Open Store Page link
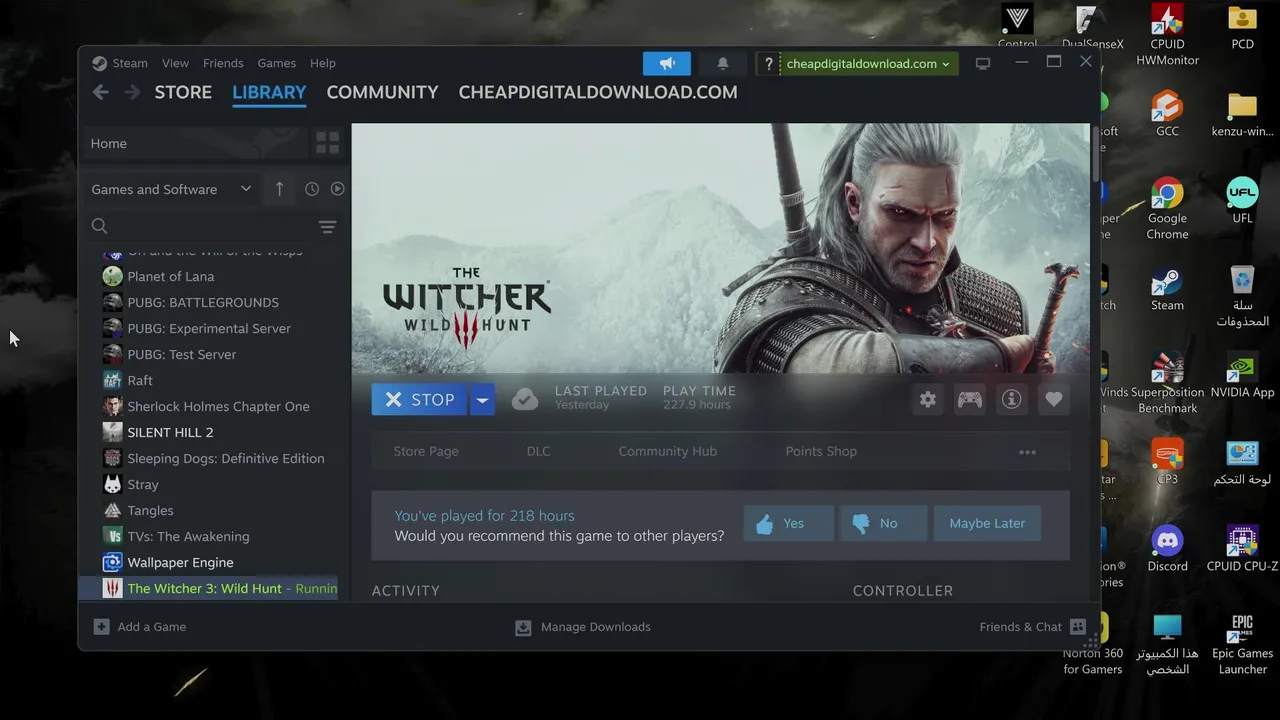 [426, 451]
